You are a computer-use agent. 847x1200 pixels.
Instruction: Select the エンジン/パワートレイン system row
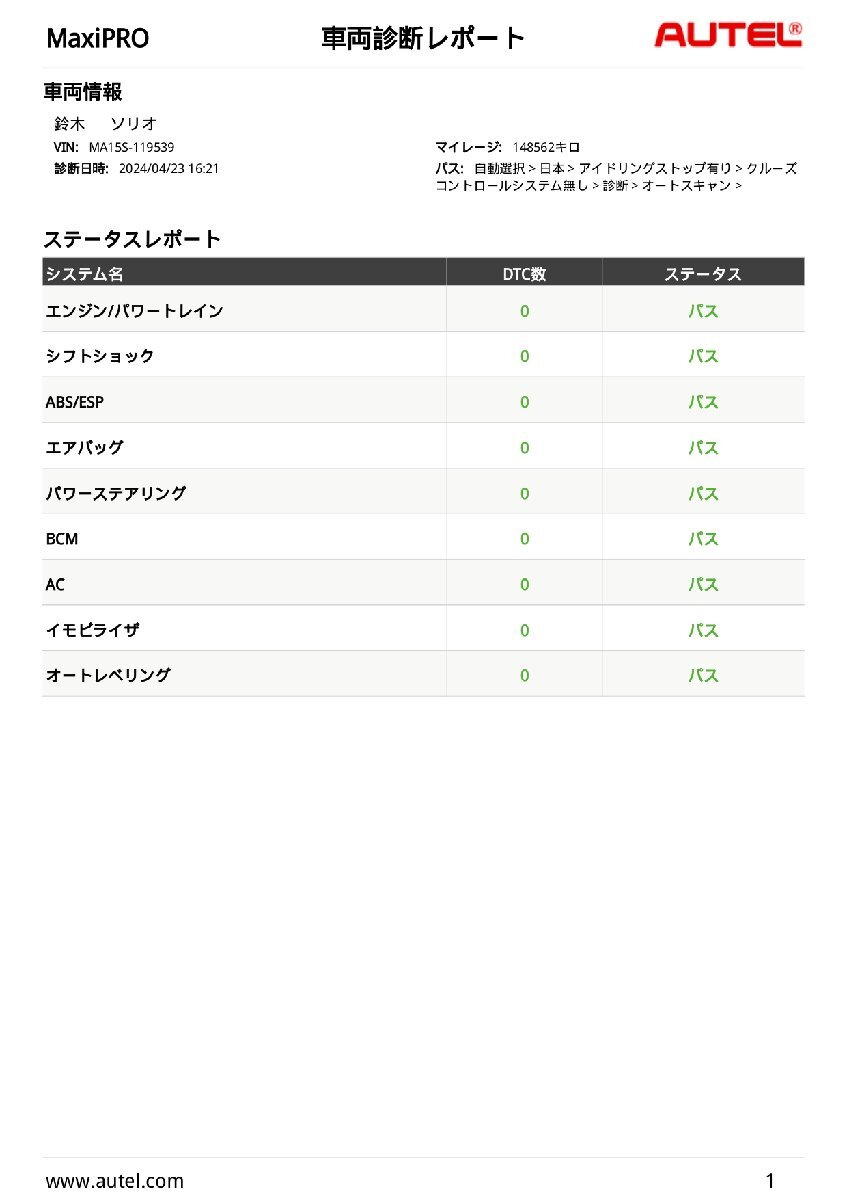135,311
